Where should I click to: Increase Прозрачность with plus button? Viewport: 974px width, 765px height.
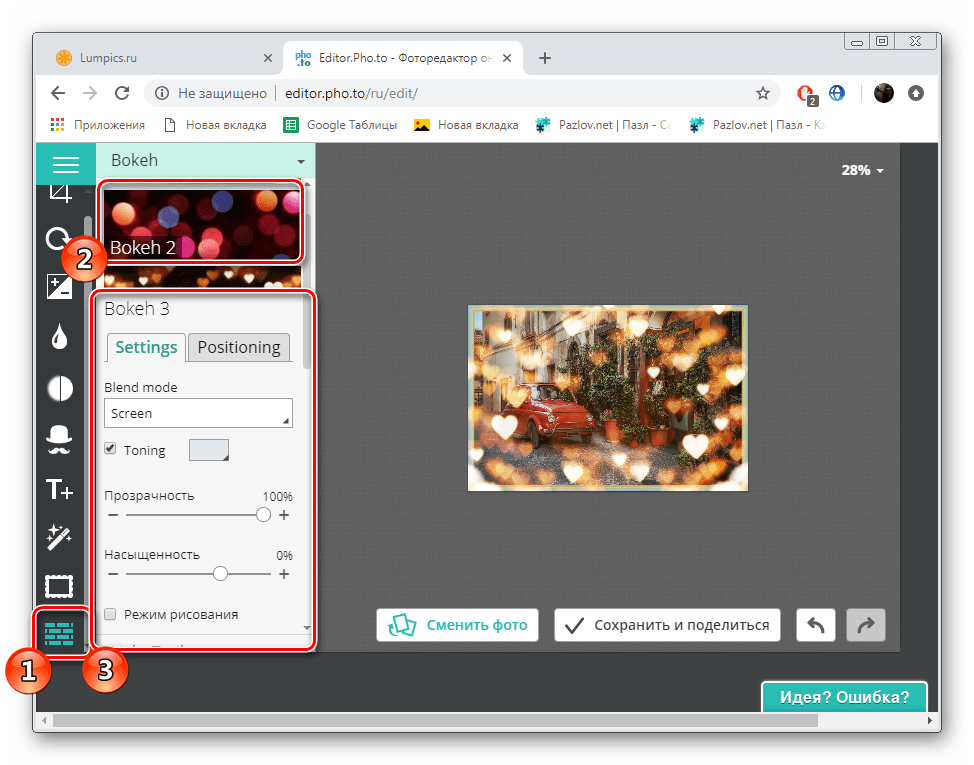(x=284, y=515)
